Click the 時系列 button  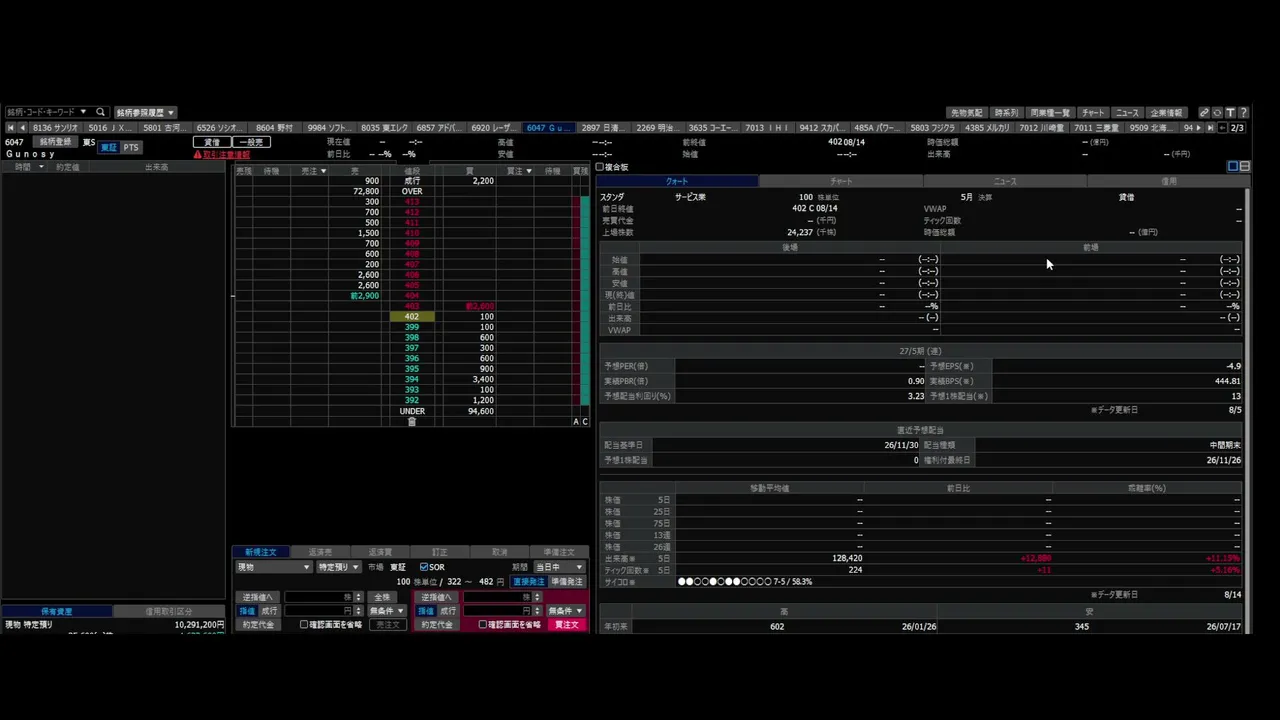point(1006,113)
